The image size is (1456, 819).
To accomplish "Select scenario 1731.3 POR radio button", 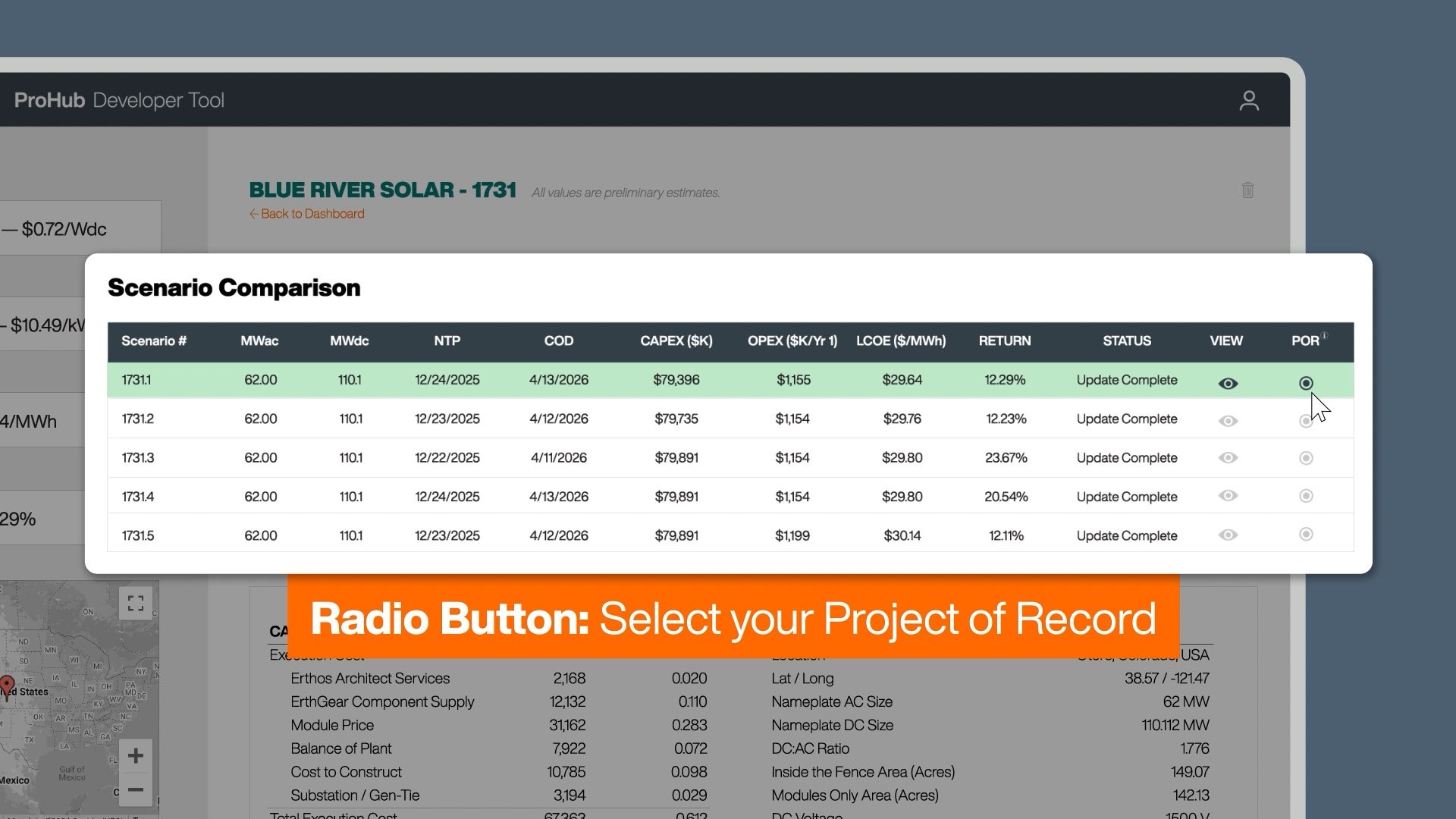I will click(x=1306, y=458).
